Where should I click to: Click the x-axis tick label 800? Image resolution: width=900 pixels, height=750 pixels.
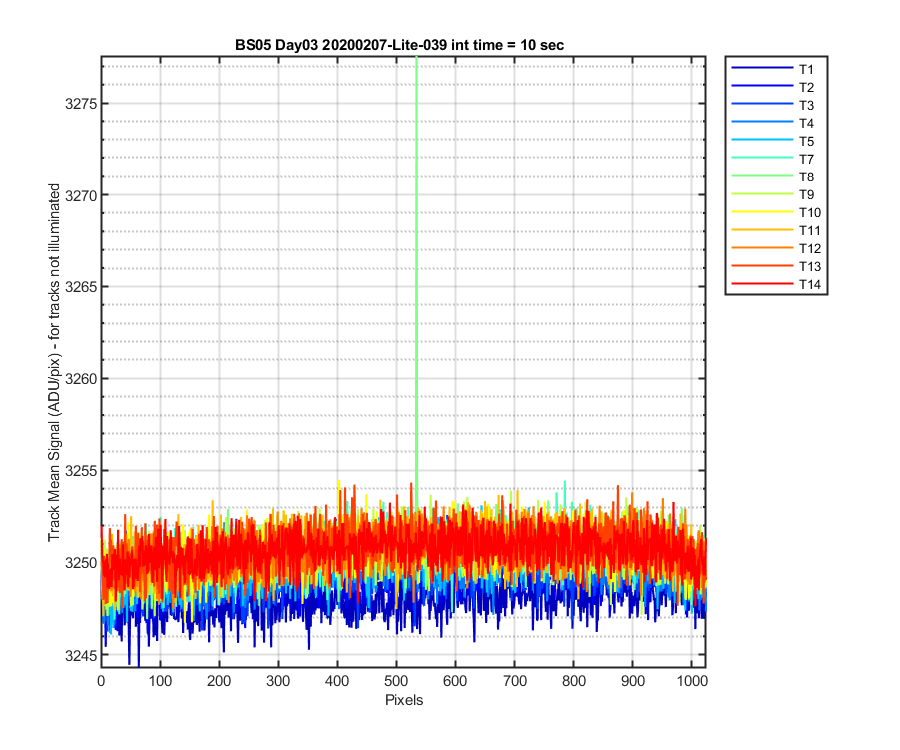574,681
